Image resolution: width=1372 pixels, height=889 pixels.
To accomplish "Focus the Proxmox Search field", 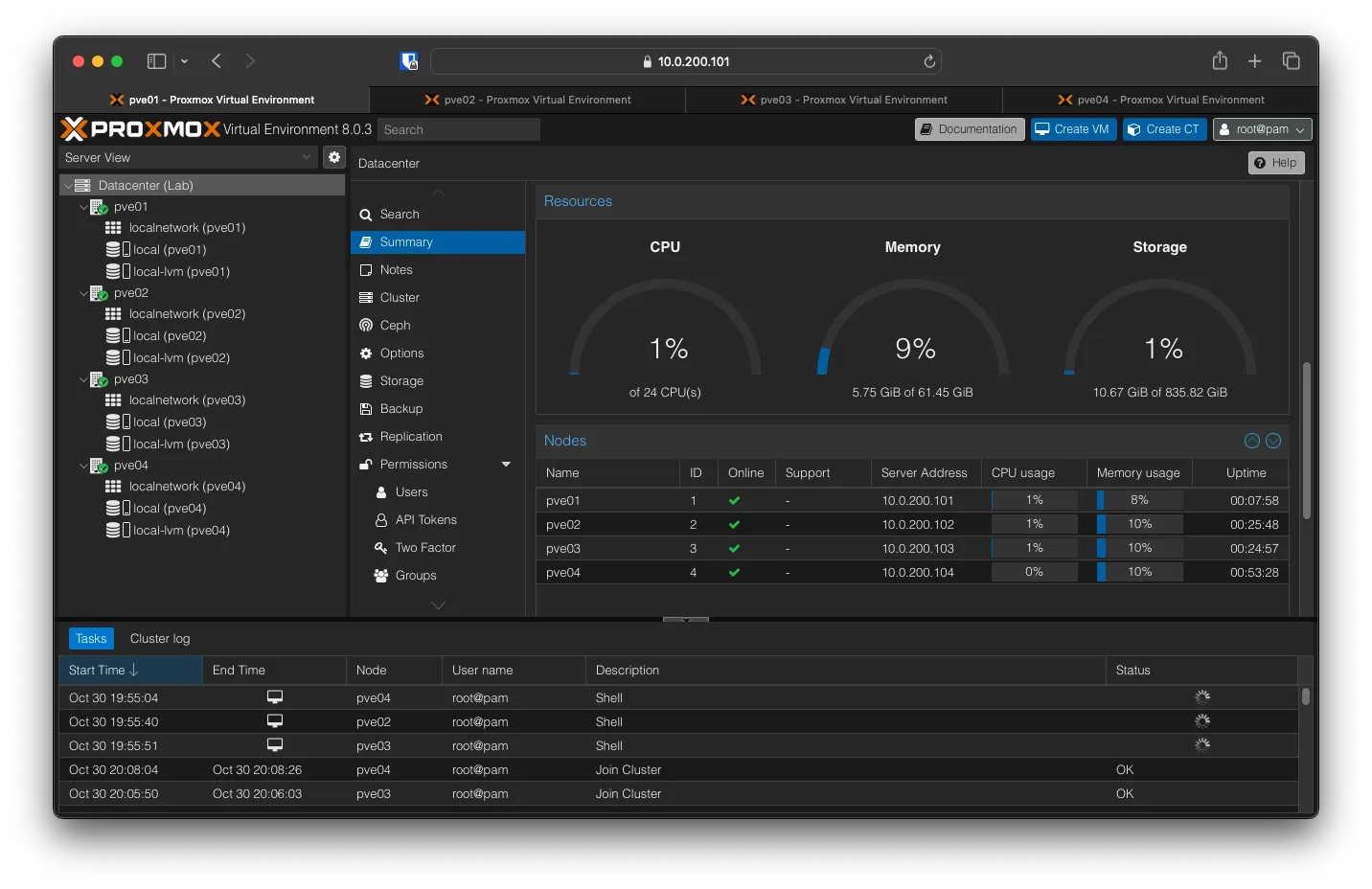I will click(x=458, y=129).
